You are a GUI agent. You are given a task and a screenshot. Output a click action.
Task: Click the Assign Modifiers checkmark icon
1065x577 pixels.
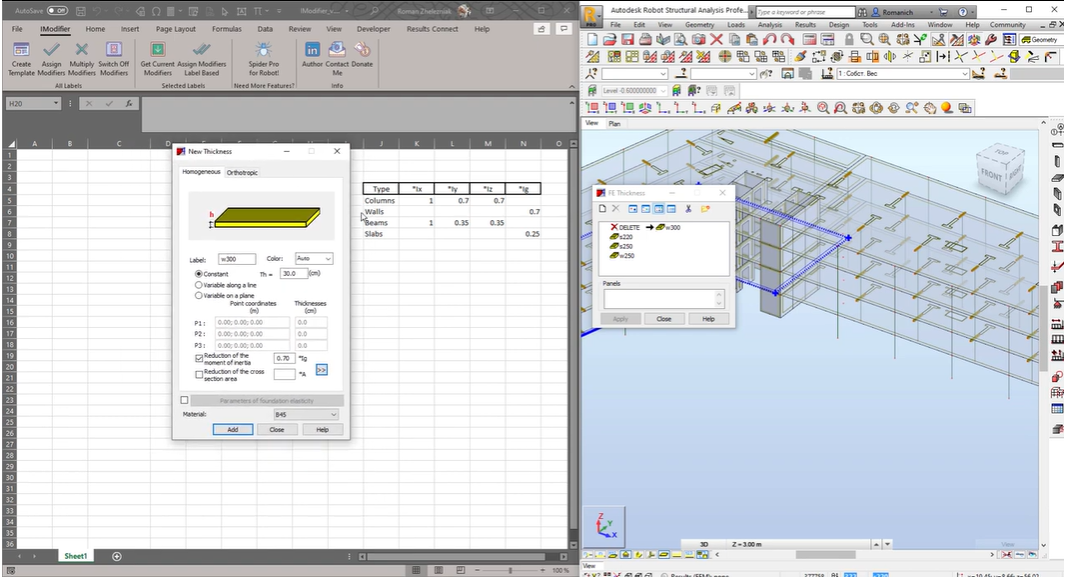pos(51,51)
